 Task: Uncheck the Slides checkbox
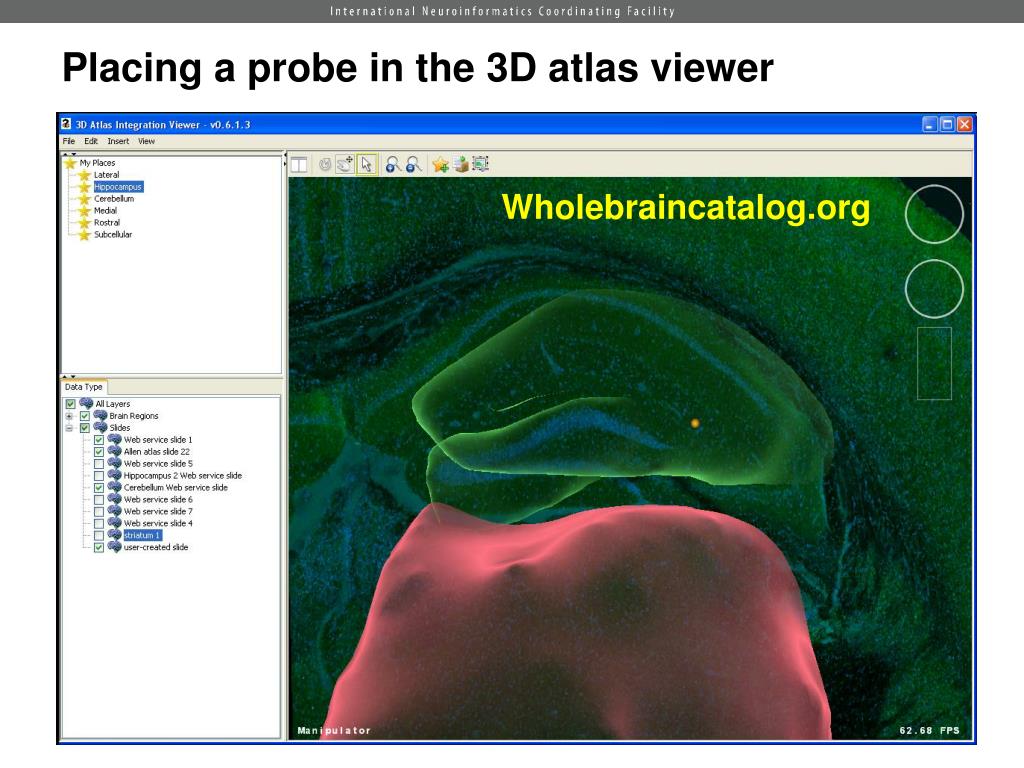point(85,428)
